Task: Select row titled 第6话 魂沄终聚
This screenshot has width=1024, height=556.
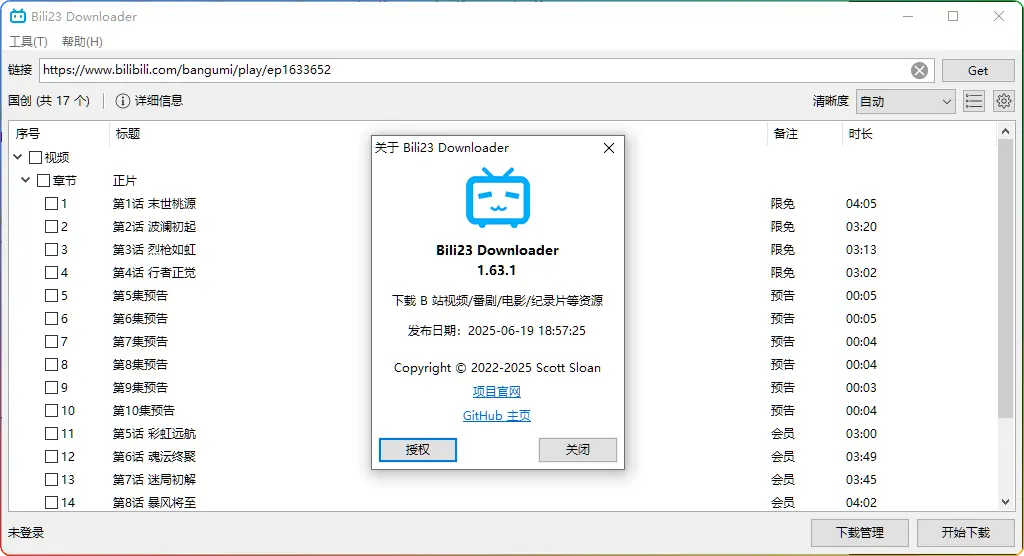Action: tap(154, 457)
